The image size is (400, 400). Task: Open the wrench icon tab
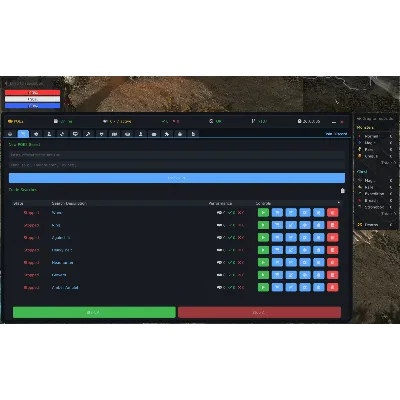click(x=88, y=134)
